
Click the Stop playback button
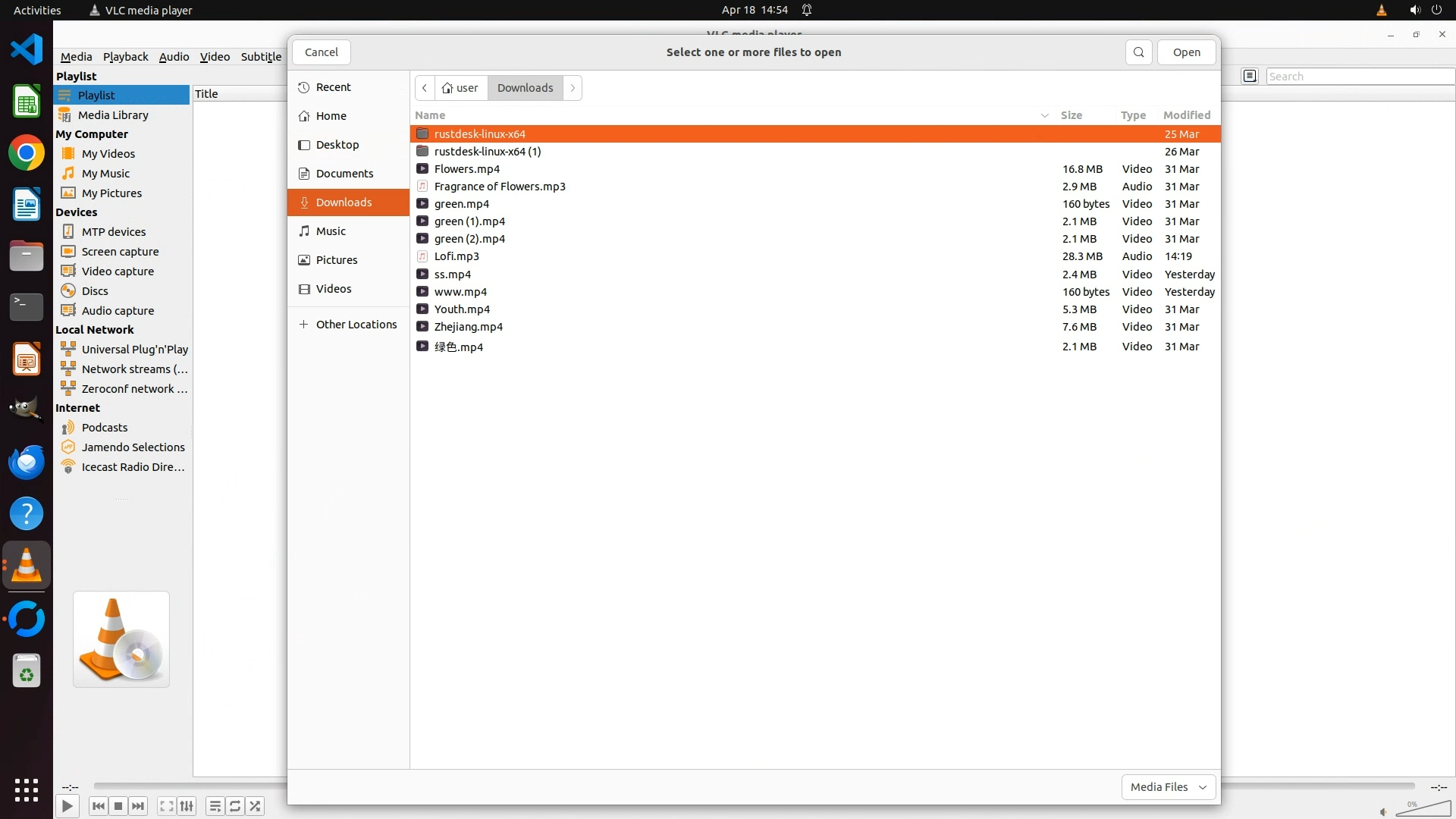tap(118, 806)
